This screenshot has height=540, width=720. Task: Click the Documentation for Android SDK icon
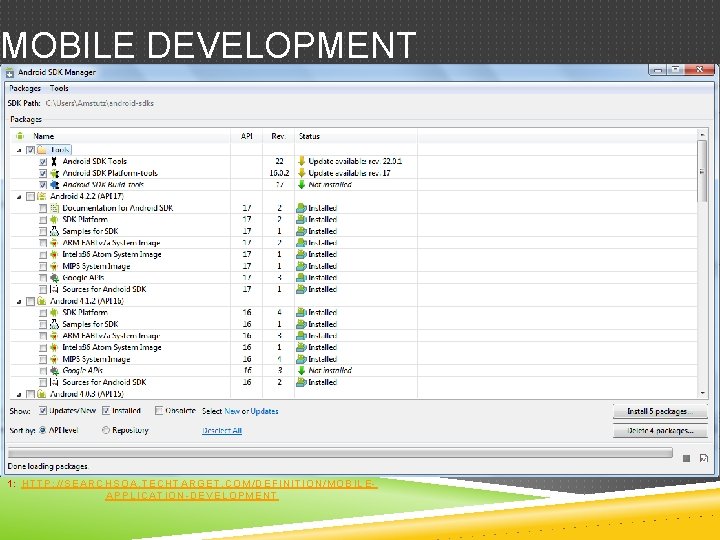pyautogui.click(x=54, y=208)
